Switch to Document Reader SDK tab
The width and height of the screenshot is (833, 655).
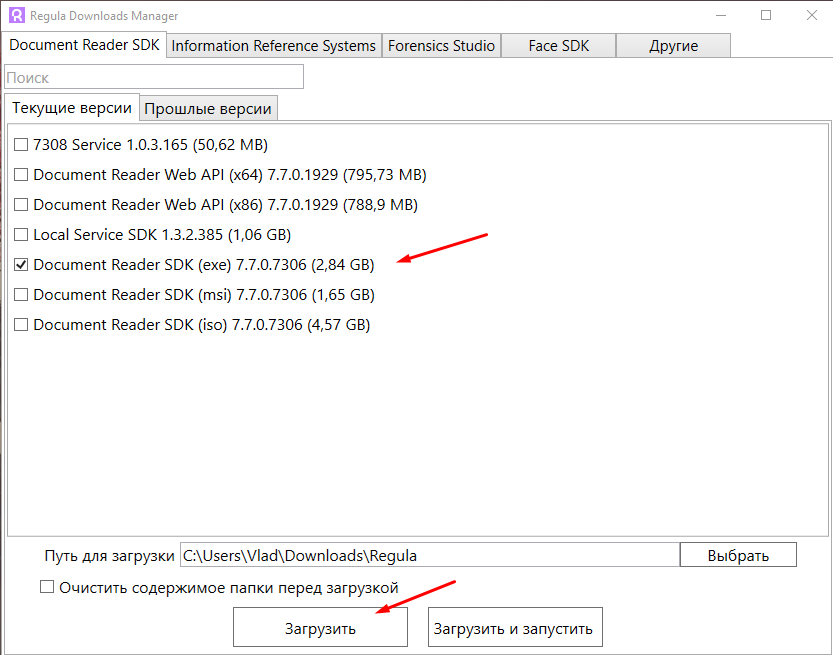tap(84, 45)
